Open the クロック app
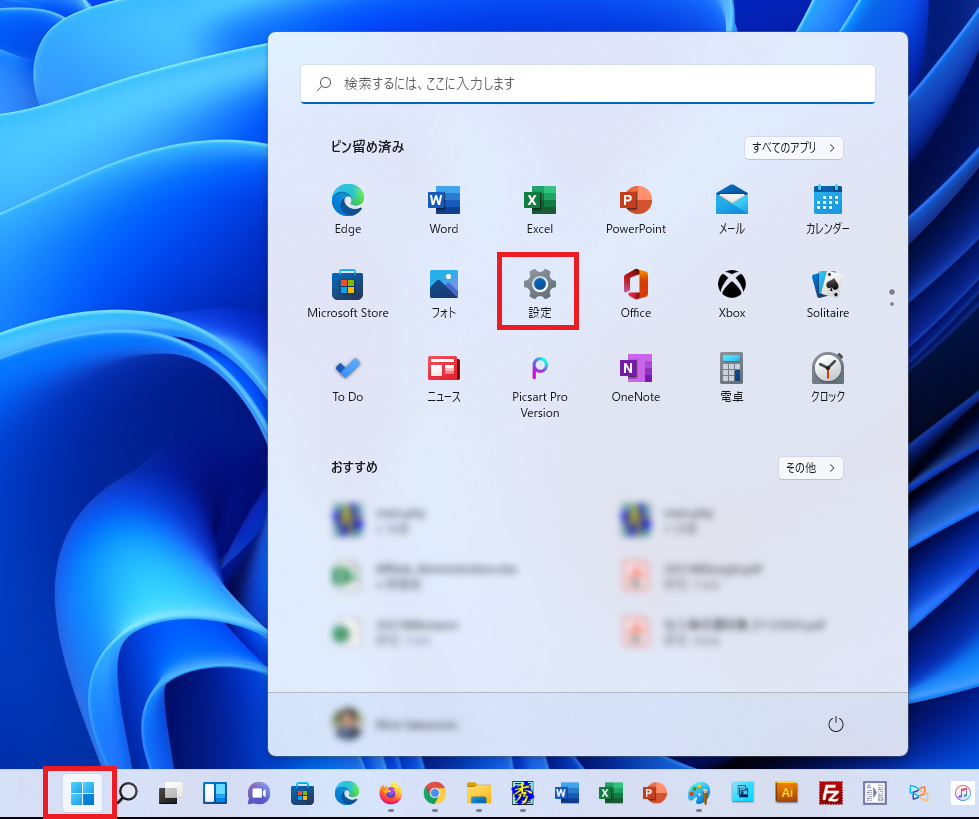 [828, 378]
